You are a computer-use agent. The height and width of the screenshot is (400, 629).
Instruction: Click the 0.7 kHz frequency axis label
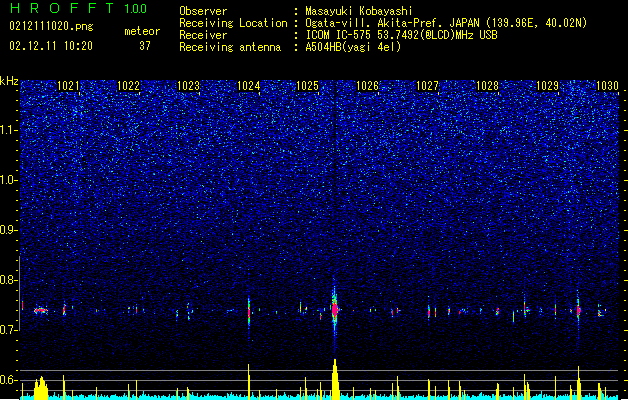[x=9, y=330]
